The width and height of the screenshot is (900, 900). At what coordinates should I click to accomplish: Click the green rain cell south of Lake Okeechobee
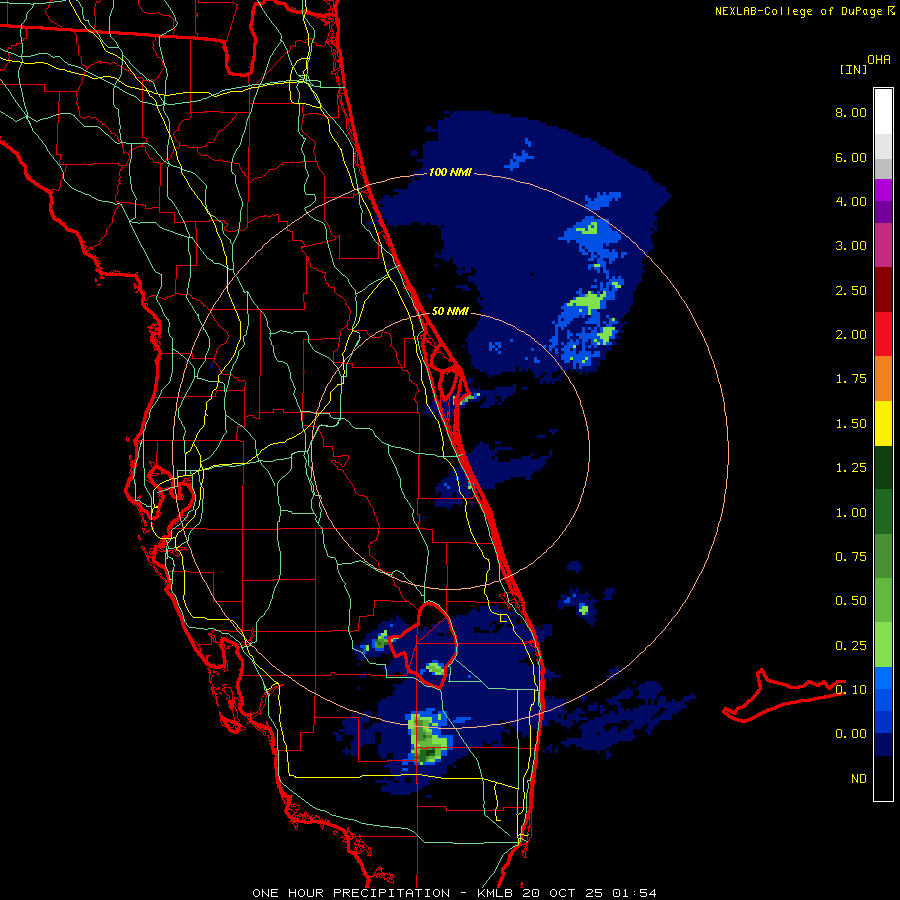(427, 739)
